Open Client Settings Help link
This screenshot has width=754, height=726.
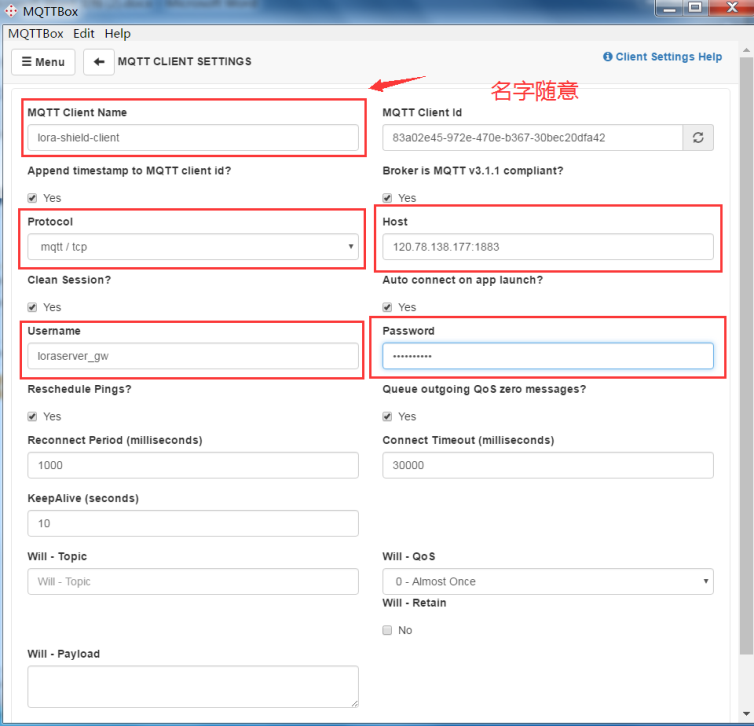(x=663, y=57)
